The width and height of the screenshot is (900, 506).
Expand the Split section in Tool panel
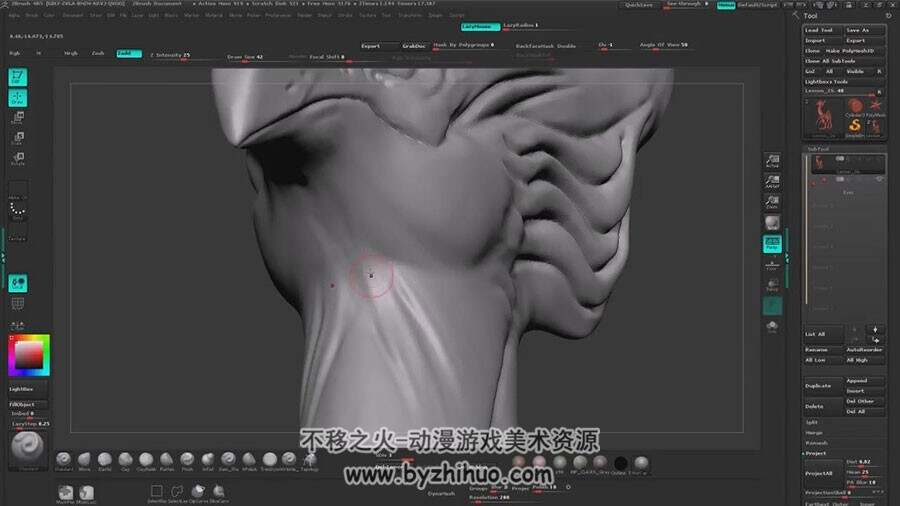pyautogui.click(x=811, y=422)
